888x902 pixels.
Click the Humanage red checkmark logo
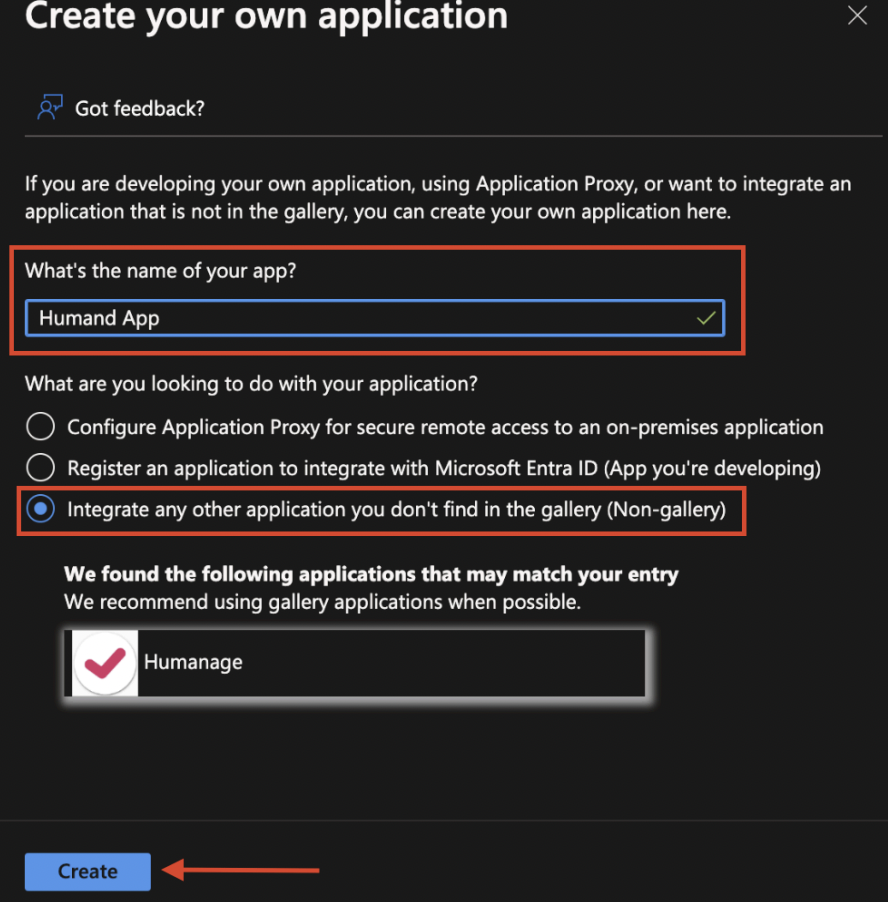pyautogui.click(x=104, y=662)
